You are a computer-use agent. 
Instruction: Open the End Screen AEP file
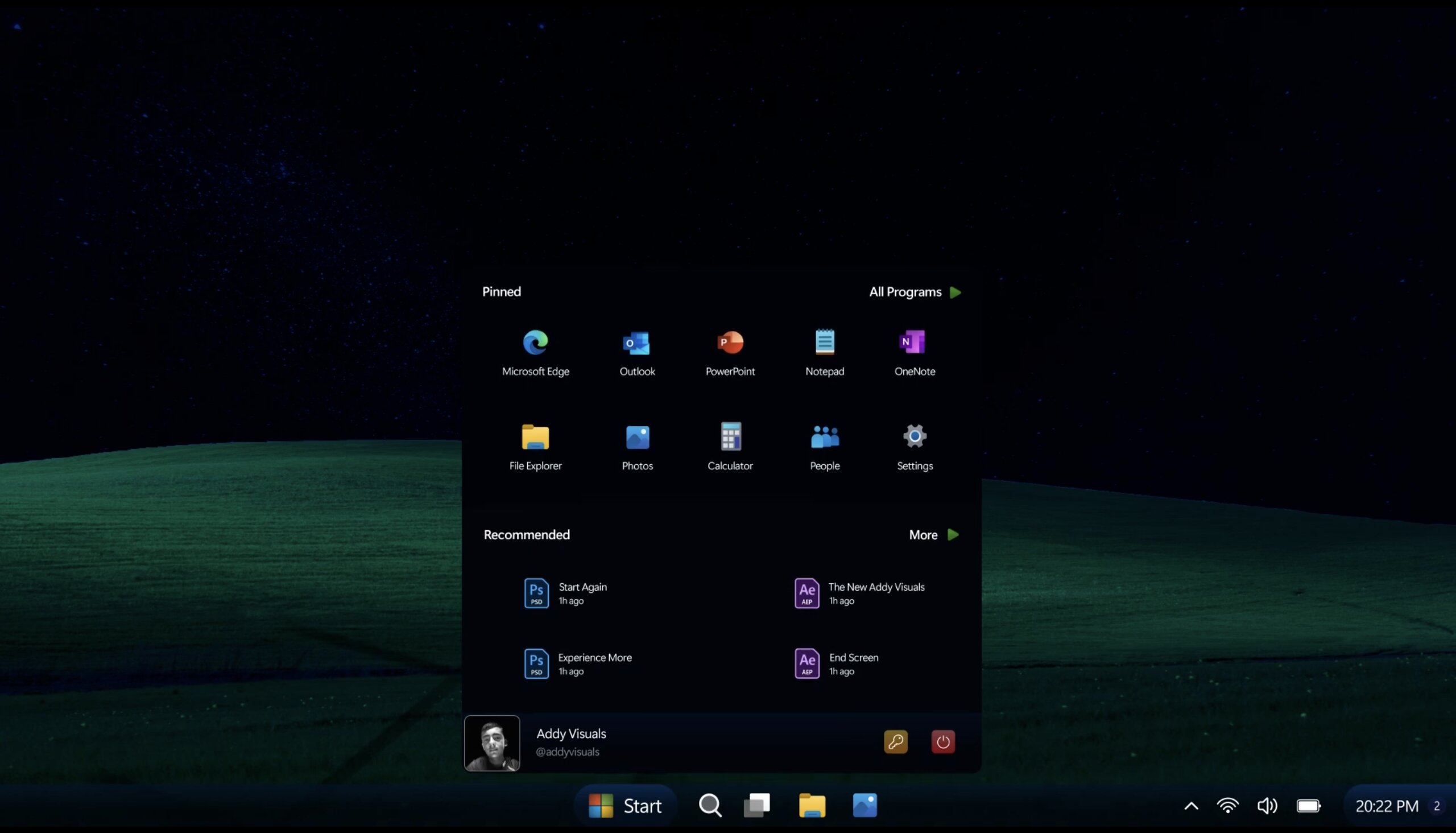[x=836, y=663]
